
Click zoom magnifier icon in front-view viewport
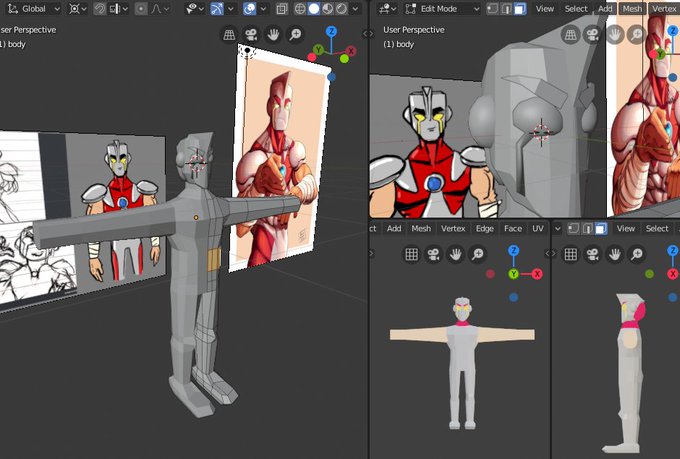click(x=477, y=255)
